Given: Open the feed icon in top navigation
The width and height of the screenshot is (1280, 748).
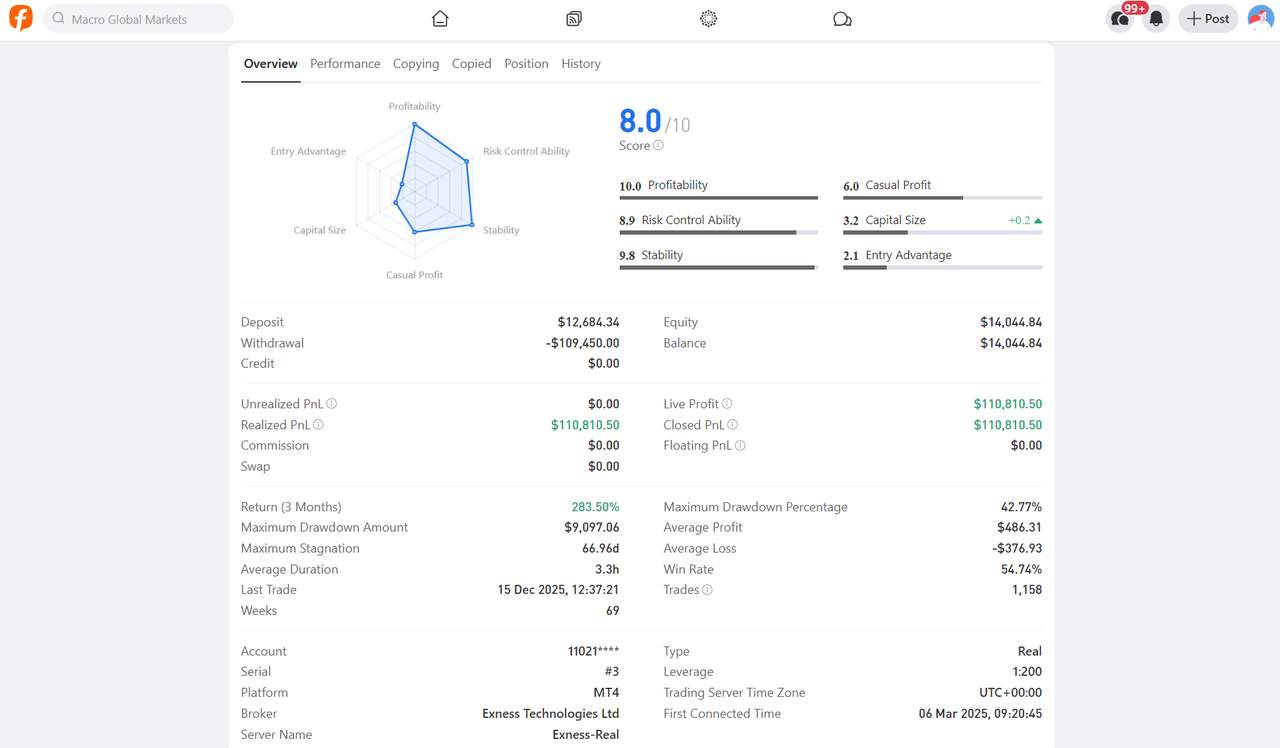Looking at the screenshot, I should pyautogui.click(x=573, y=18).
